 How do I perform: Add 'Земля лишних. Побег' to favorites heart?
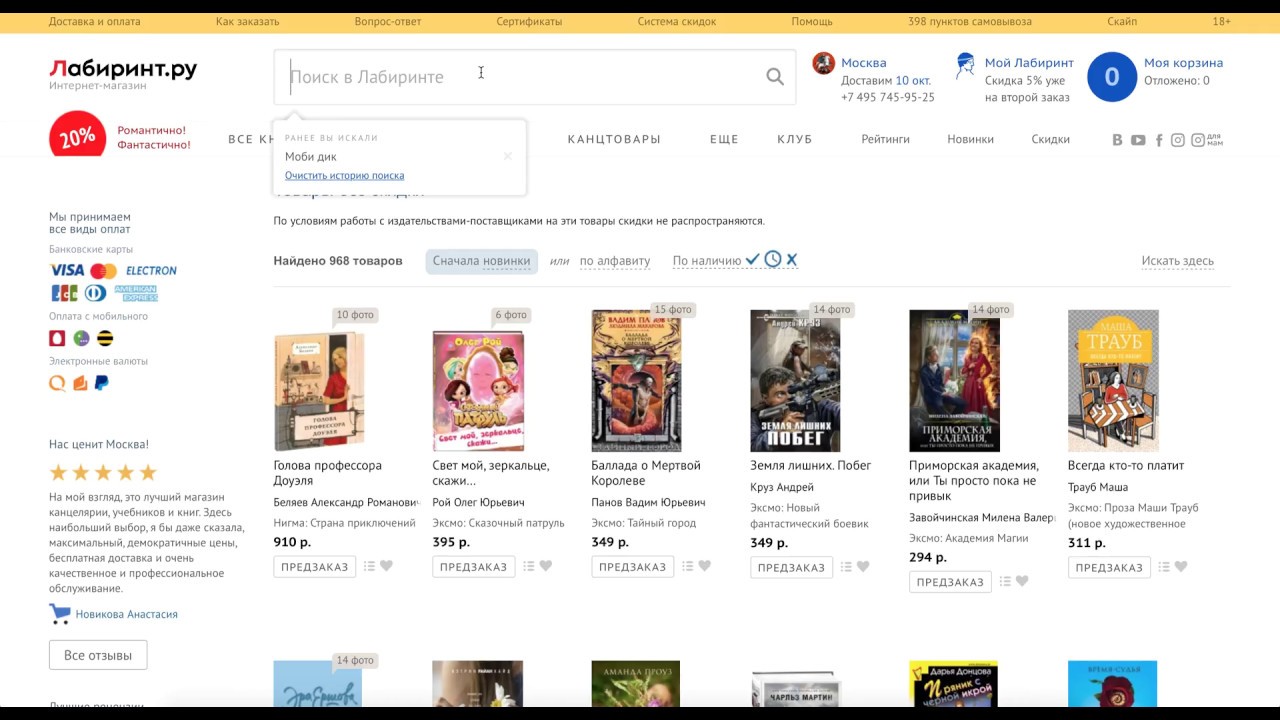coord(863,567)
